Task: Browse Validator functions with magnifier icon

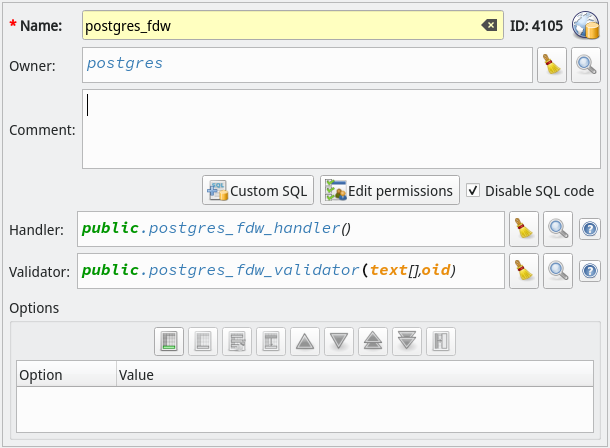Action: tap(557, 271)
